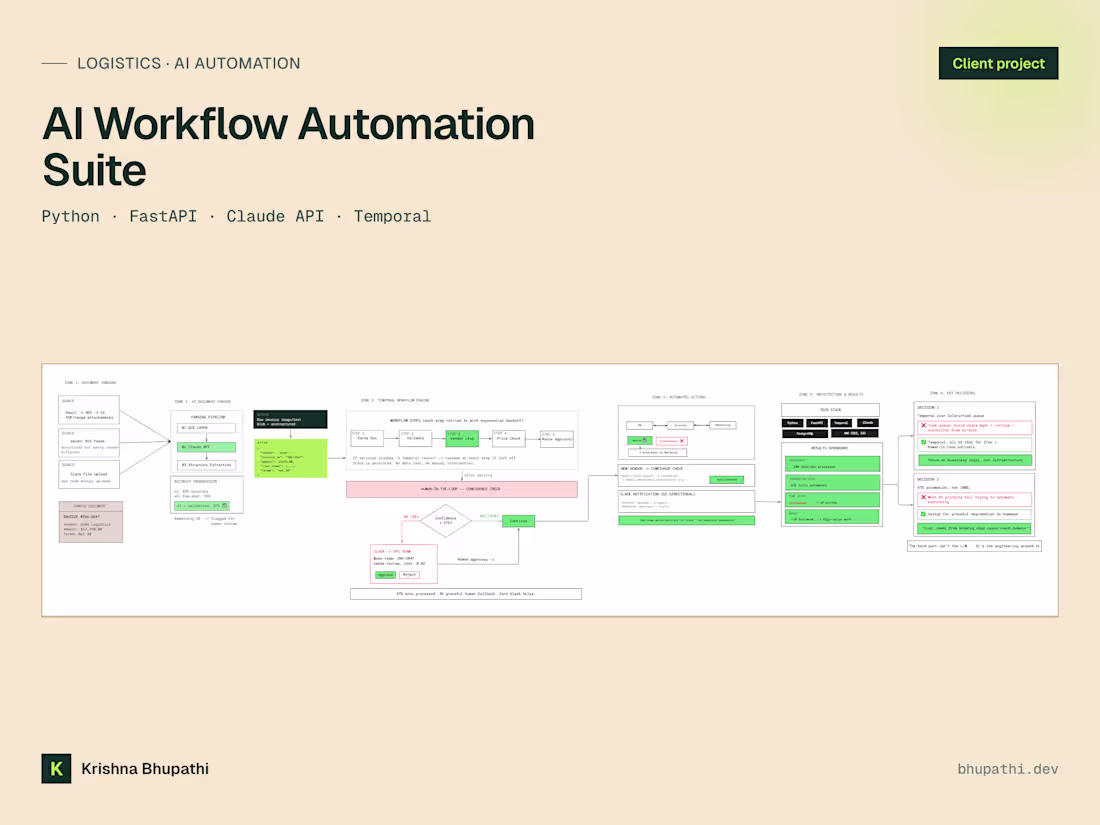Viewport: 1100px width, 825px height.
Task: Click the Slack File Upload source box
Action: (89, 474)
